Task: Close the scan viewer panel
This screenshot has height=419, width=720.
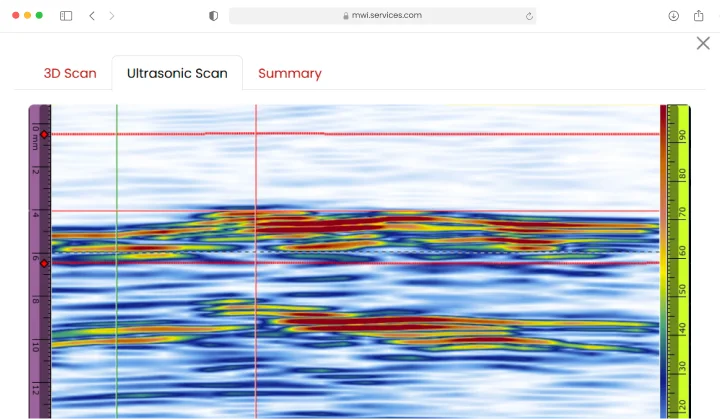Action: click(x=703, y=43)
